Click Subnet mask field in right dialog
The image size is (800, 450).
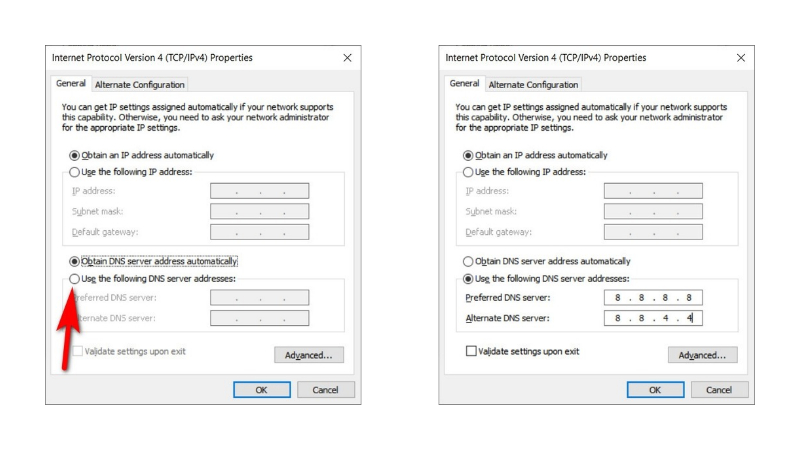pyautogui.click(x=653, y=211)
